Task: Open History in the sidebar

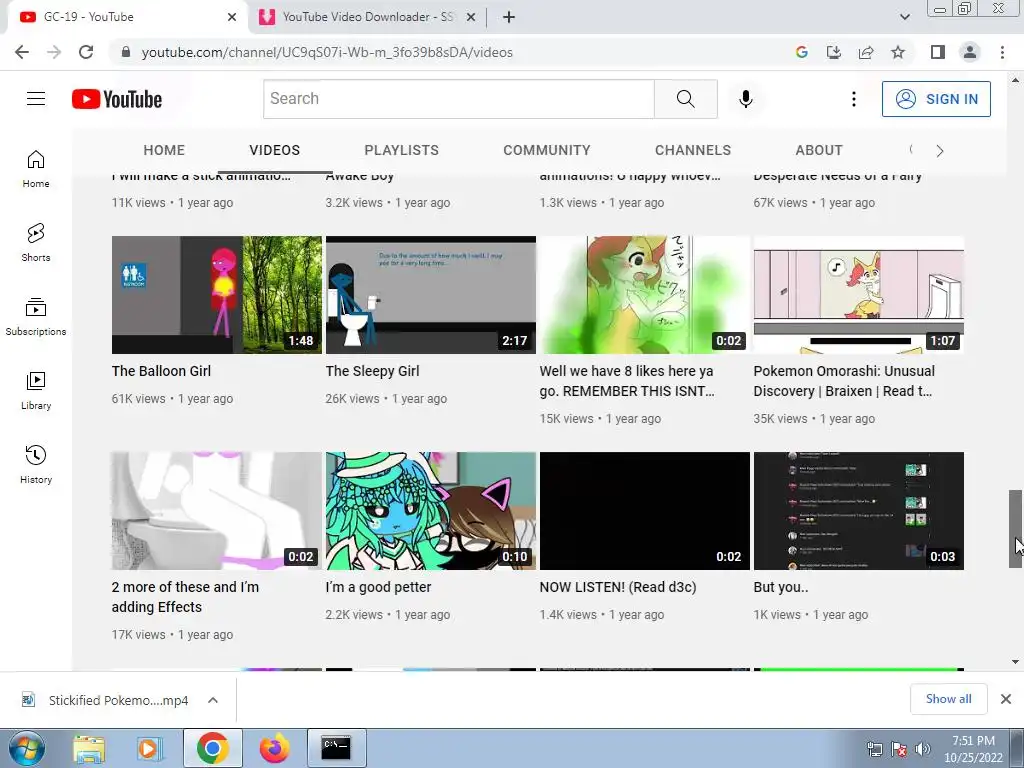Action: 36,464
